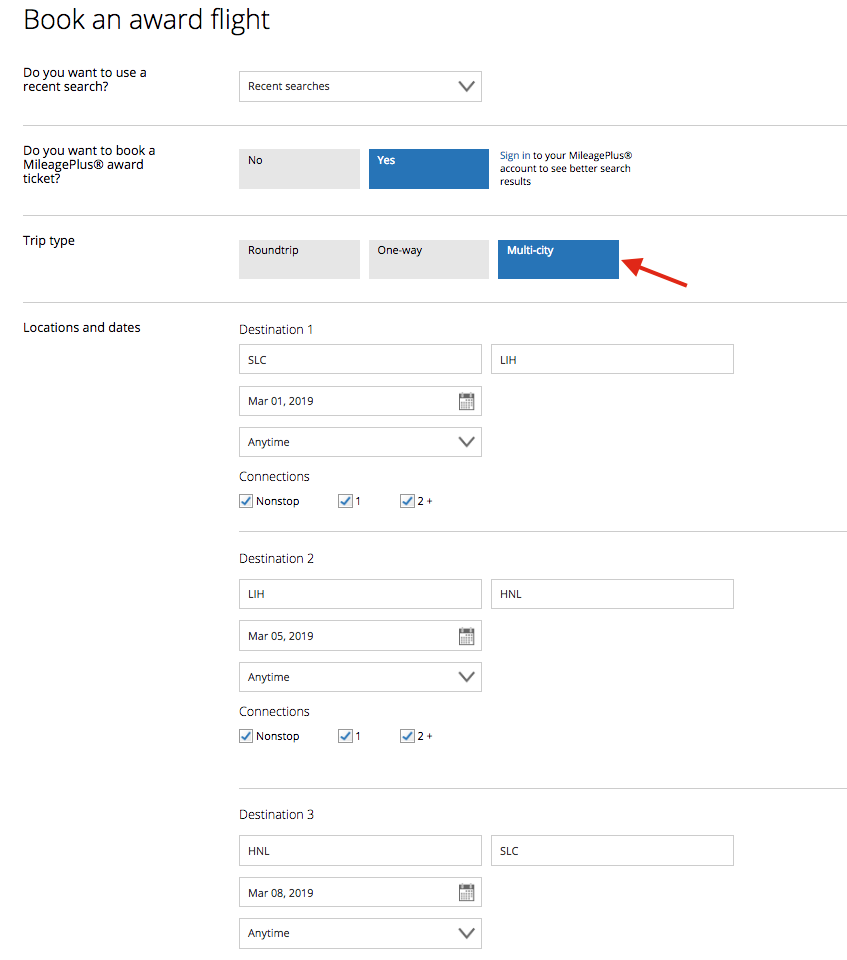
Task: Open the Anytime dropdown for Destination 1
Action: 359,441
